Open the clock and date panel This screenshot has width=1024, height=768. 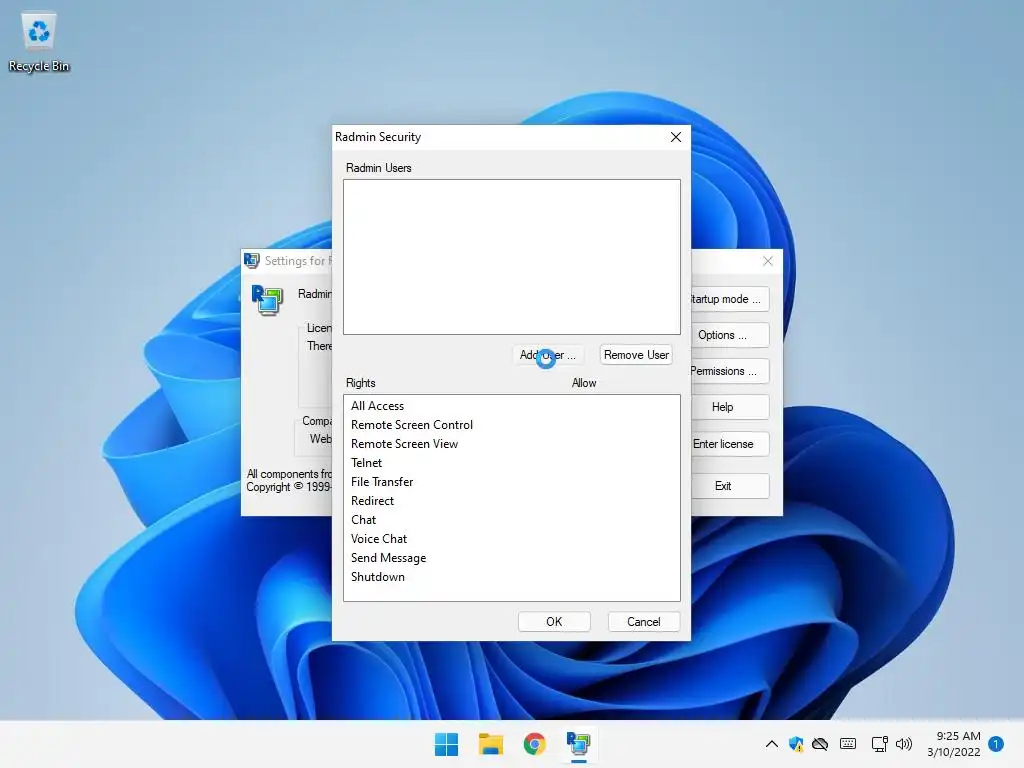coord(953,744)
